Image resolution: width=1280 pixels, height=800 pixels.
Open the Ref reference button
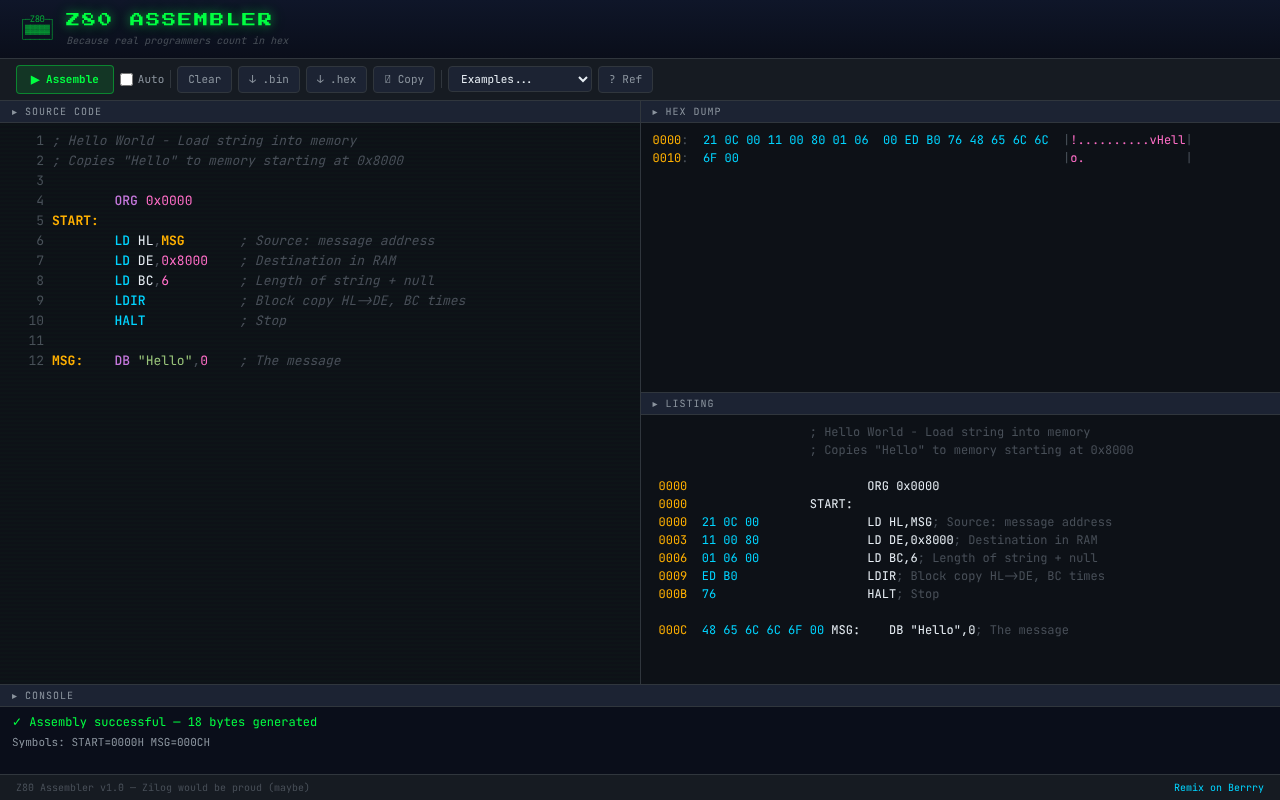pyautogui.click(x=625, y=80)
